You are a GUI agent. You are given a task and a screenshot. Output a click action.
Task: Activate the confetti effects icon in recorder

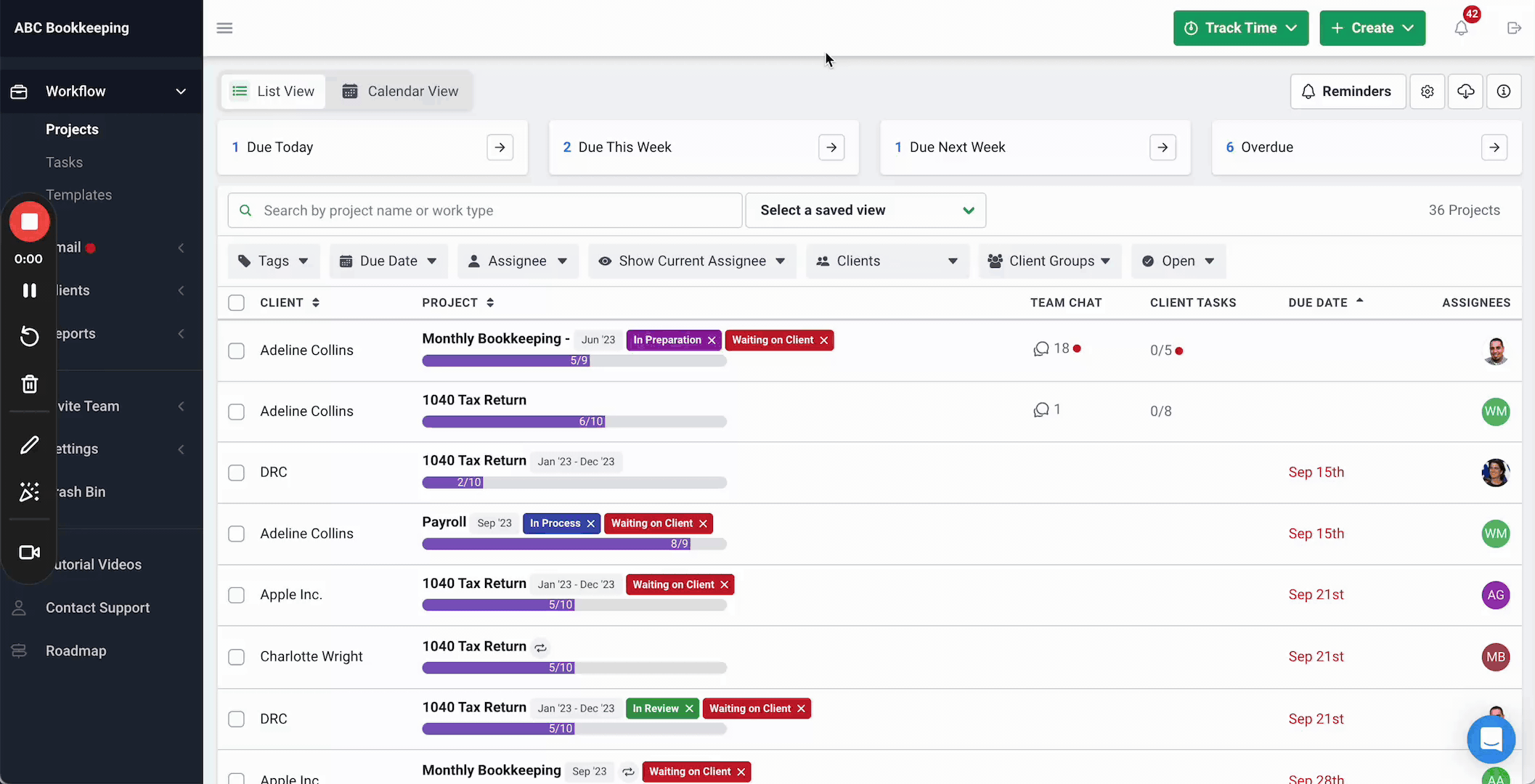pyautogui.click(x=30, y=492)
